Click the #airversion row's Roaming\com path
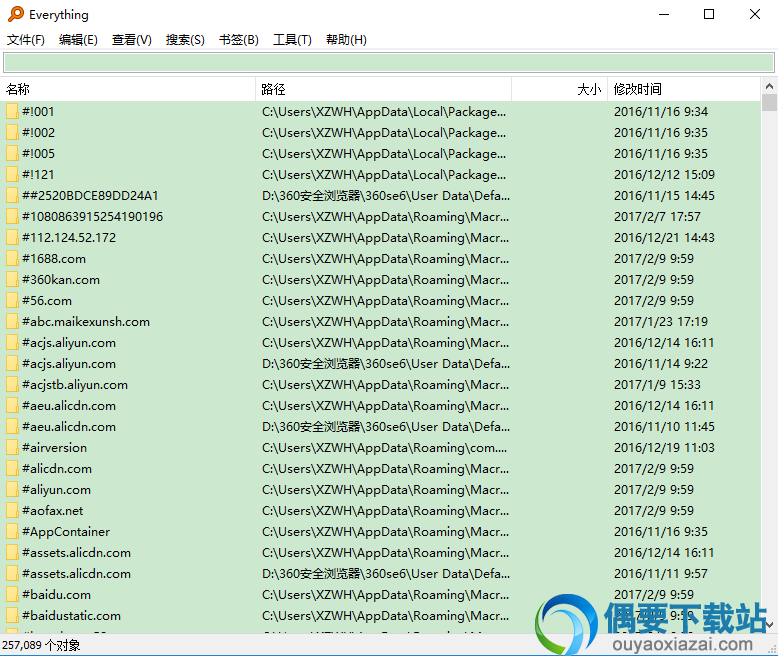 [385, 448]
